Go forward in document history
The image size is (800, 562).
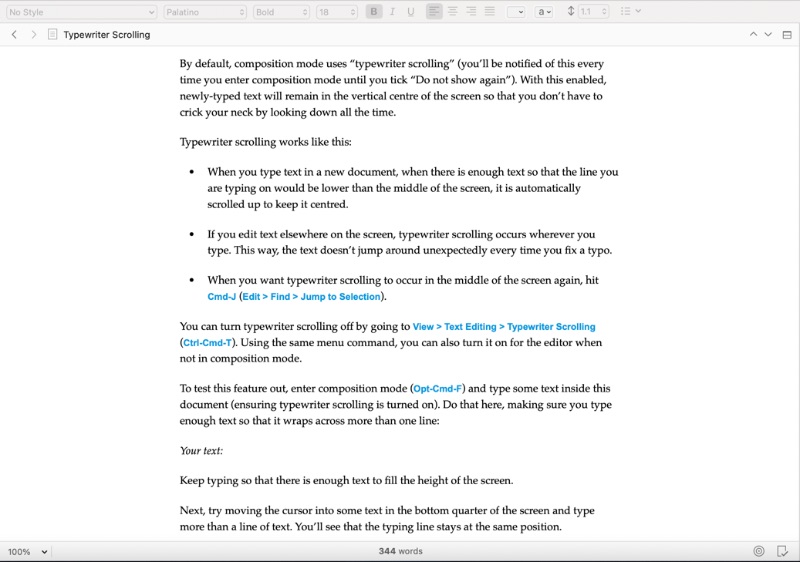pyautogui.click(x=34, y=35)
